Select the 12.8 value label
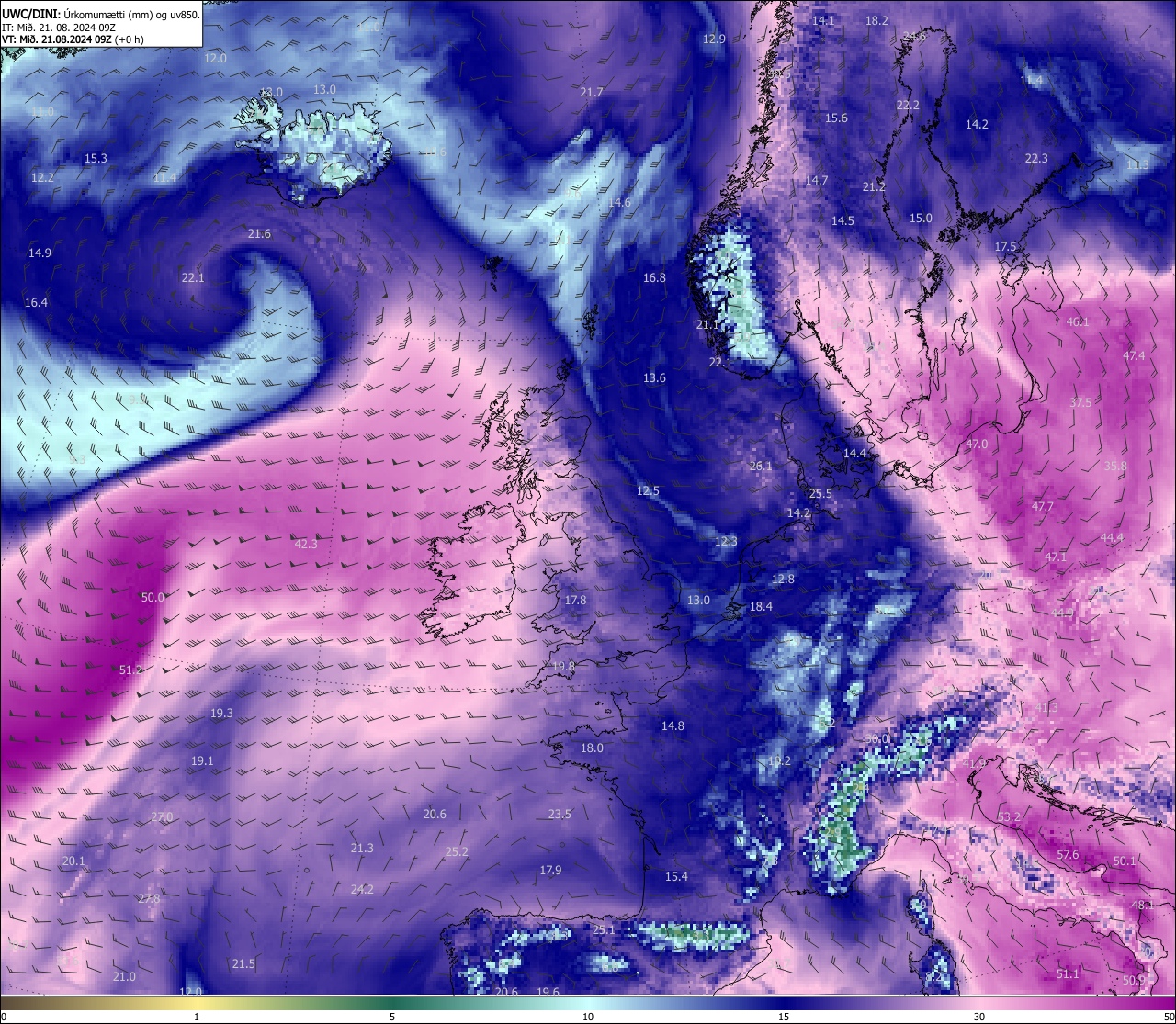The height and width of the screenshot is (1024, 1176). tap(783, 579)
